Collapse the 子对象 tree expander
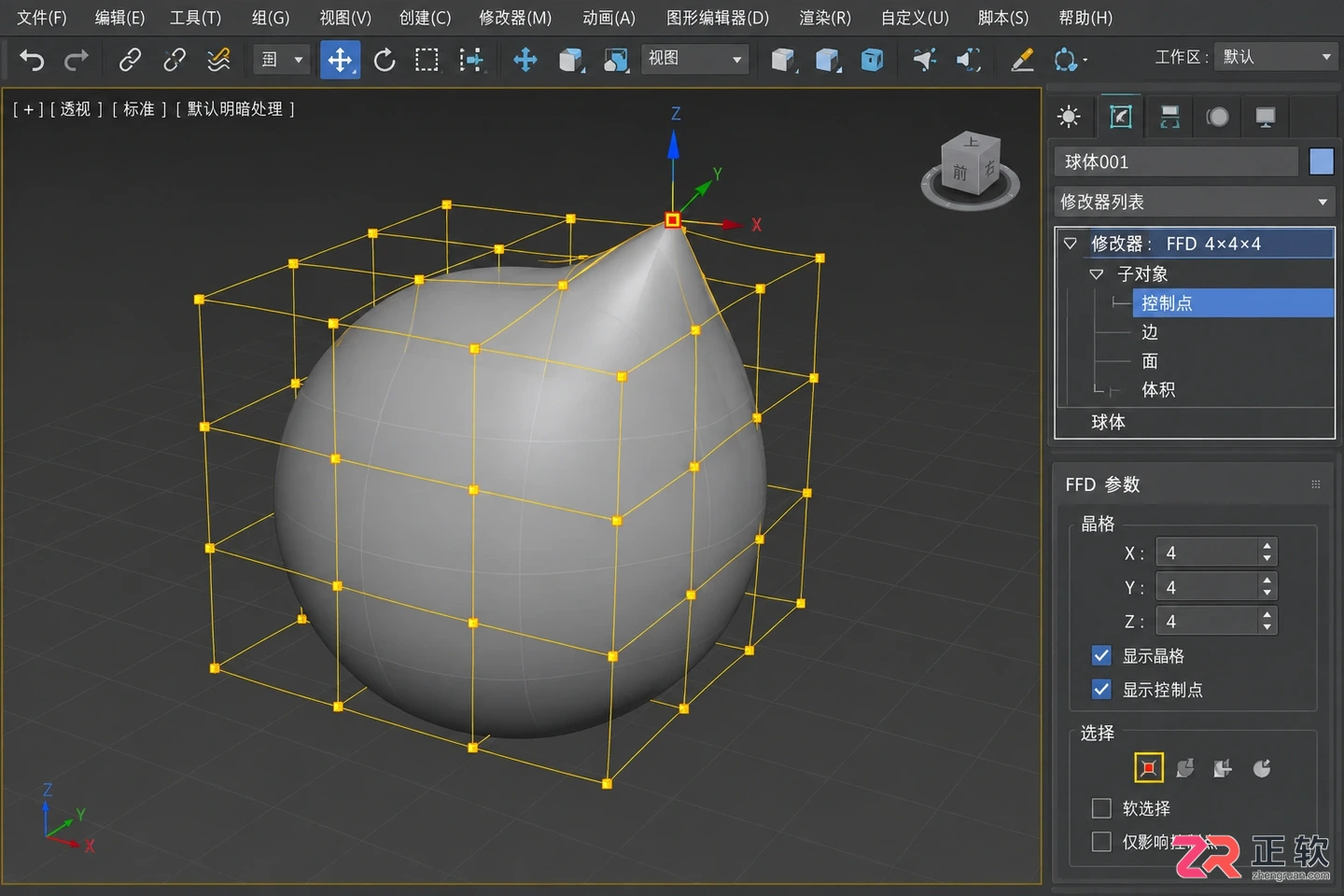 click(x=1097, y=274)
